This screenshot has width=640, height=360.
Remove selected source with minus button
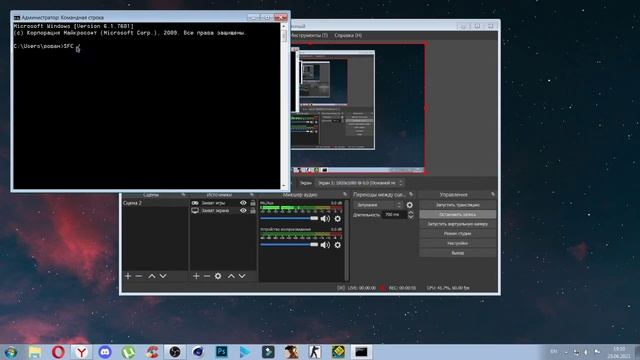tap(207, 276)
